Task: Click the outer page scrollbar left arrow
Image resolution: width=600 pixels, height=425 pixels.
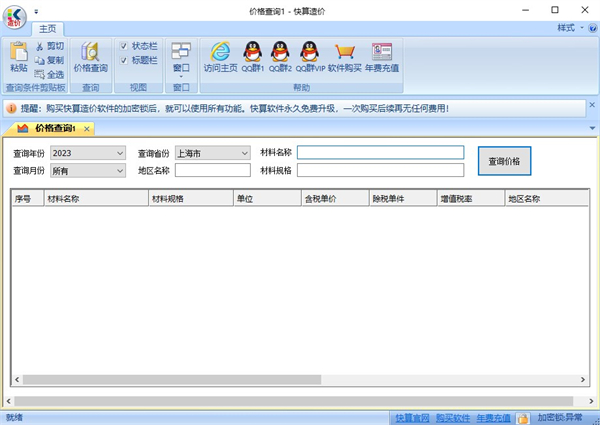Action: tap(8, 401)
